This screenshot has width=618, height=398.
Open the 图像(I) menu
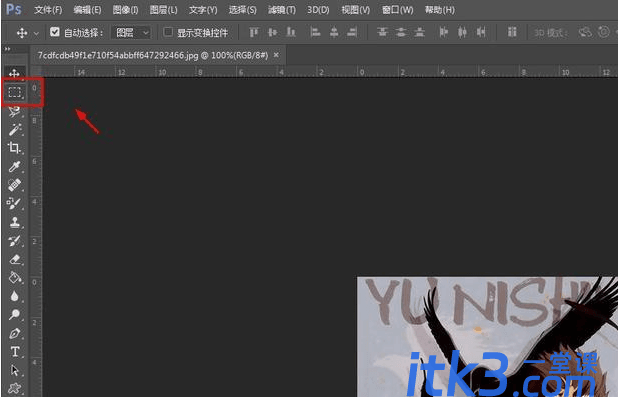[125, 10]
